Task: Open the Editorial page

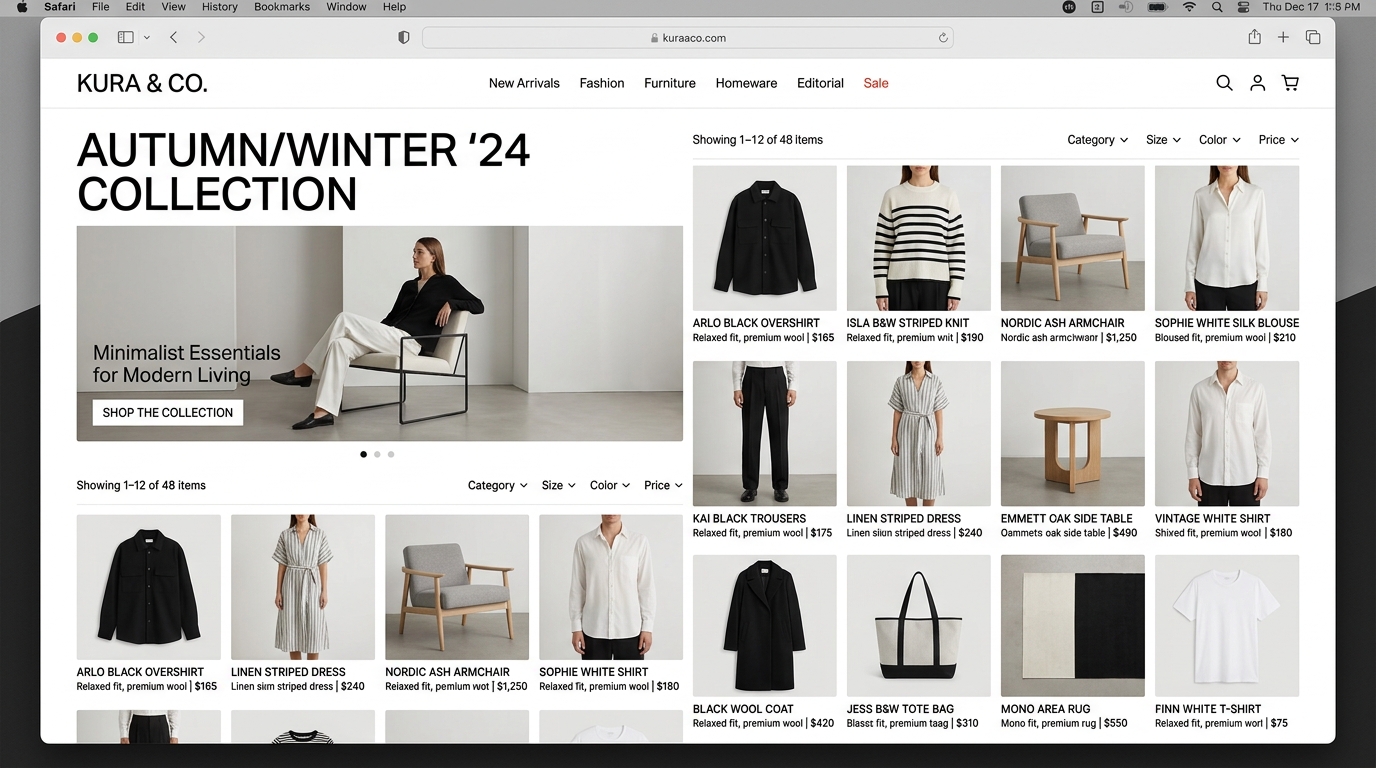Action: click(x=820, y=83)
